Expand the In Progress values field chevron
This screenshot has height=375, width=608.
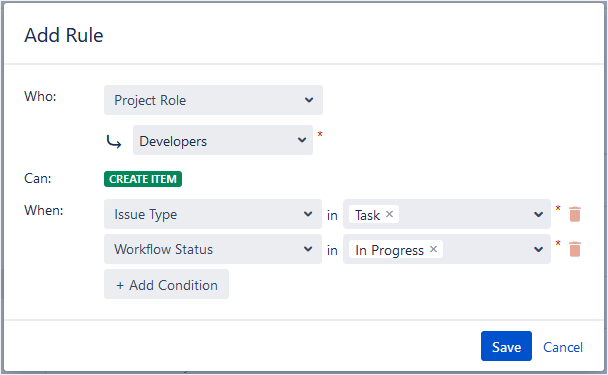[538, 249]
